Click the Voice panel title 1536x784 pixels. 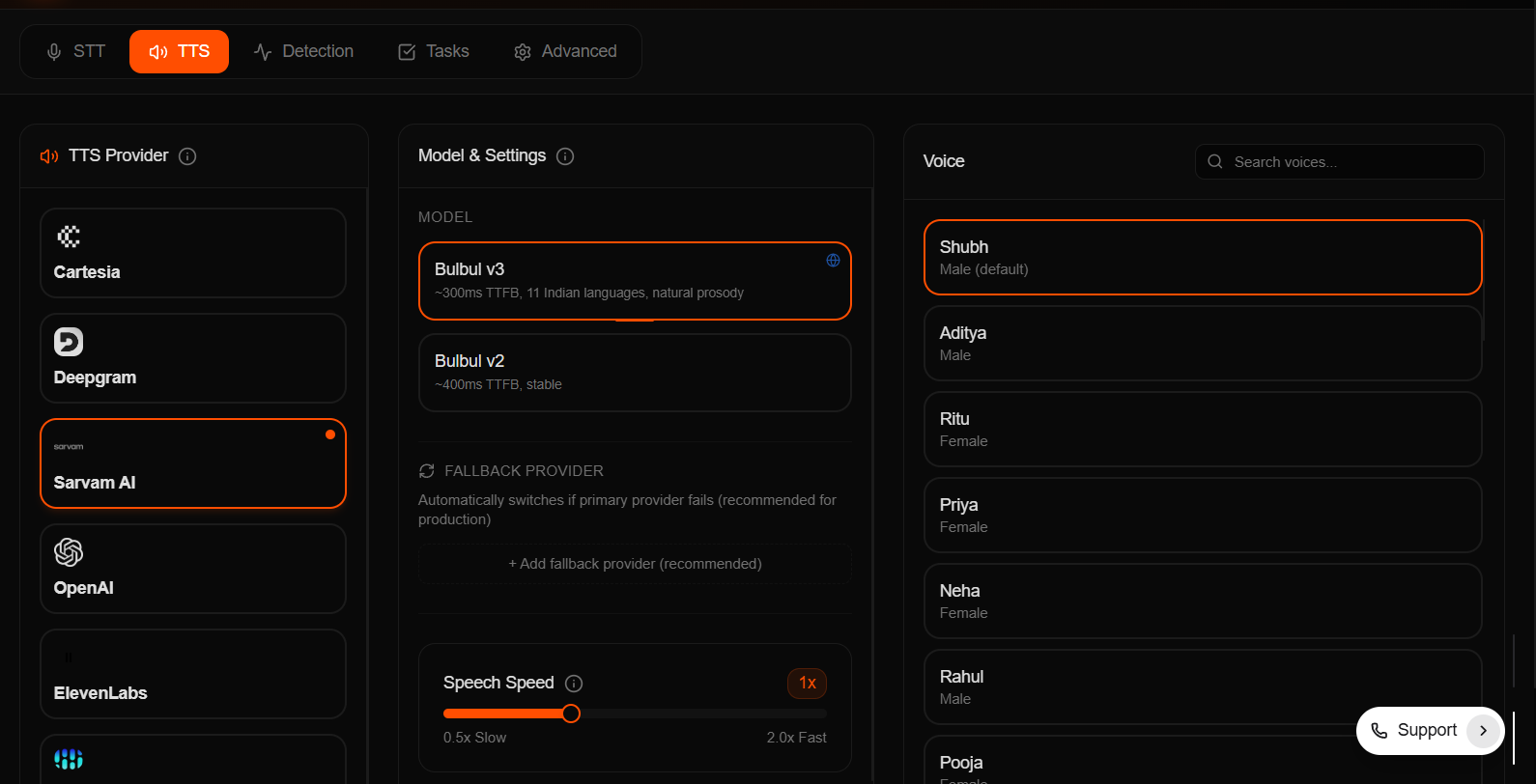[x=944, y=161]
